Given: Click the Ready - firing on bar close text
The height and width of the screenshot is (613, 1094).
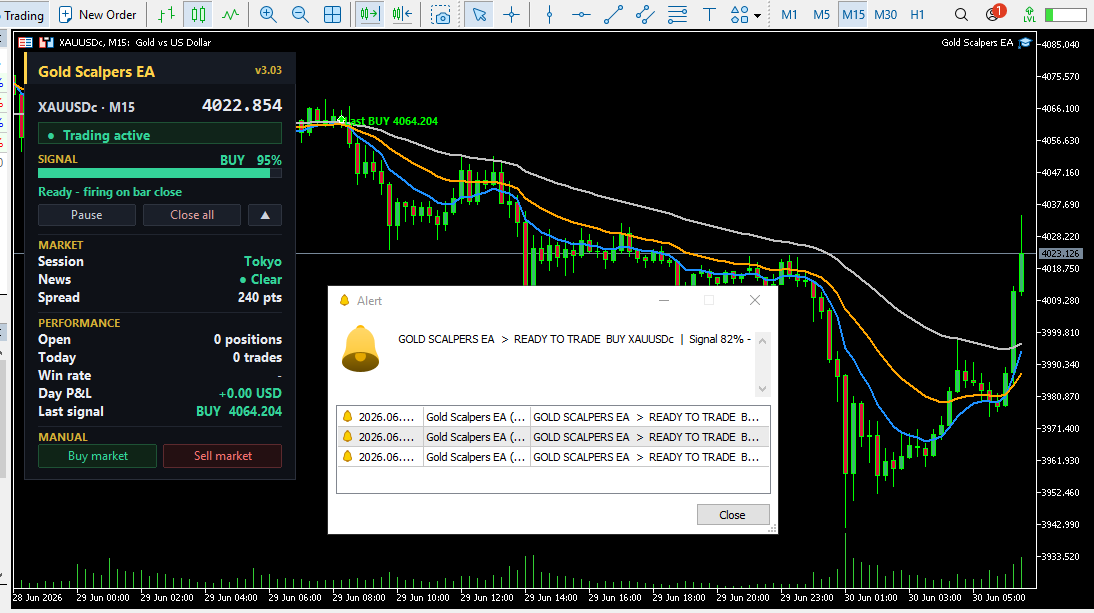Looking at the screenshot, I should coord(110,192).
